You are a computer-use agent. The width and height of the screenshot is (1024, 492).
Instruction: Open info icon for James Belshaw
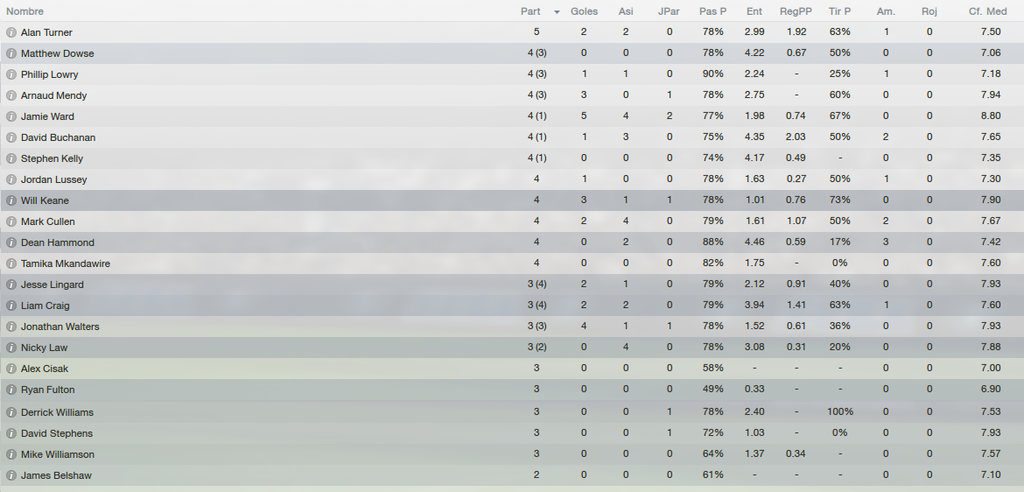coord(11,475)
